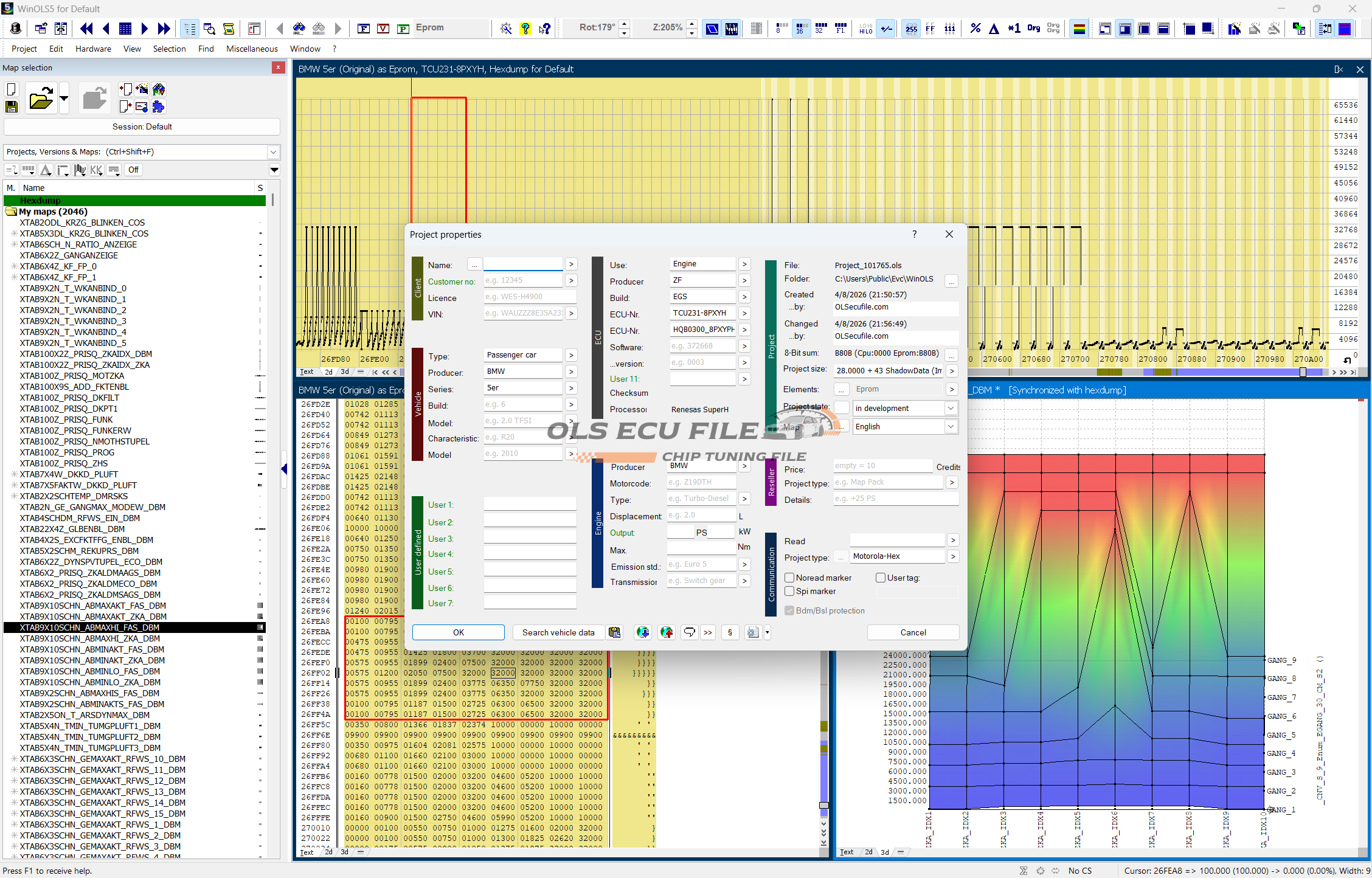The height and width of the screenshot is (878, 1372).
Task: Click the binoculars search icon in toolbar
Action: tap(299, 28)
